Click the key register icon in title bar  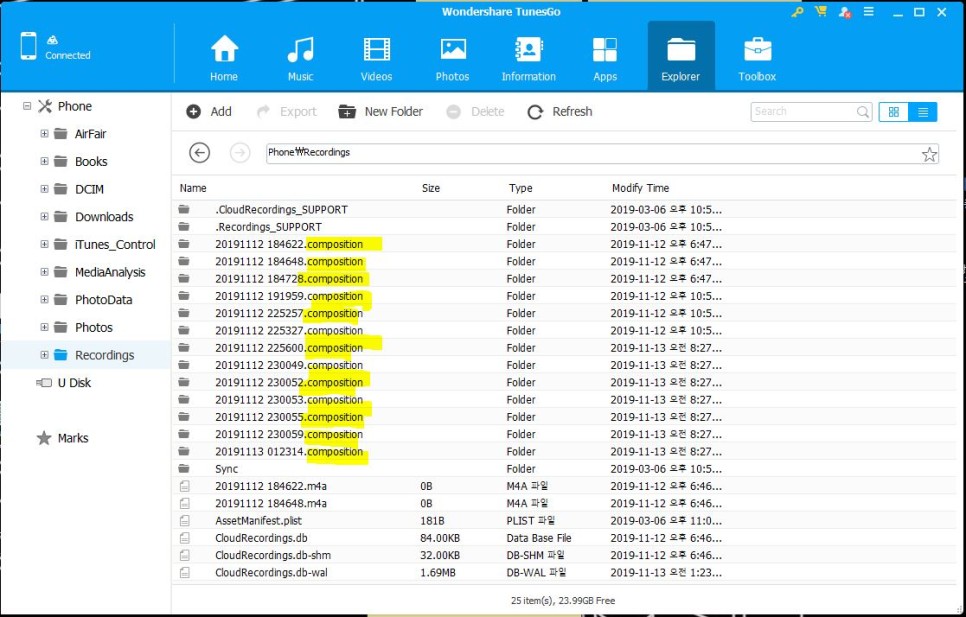(797, 12)
